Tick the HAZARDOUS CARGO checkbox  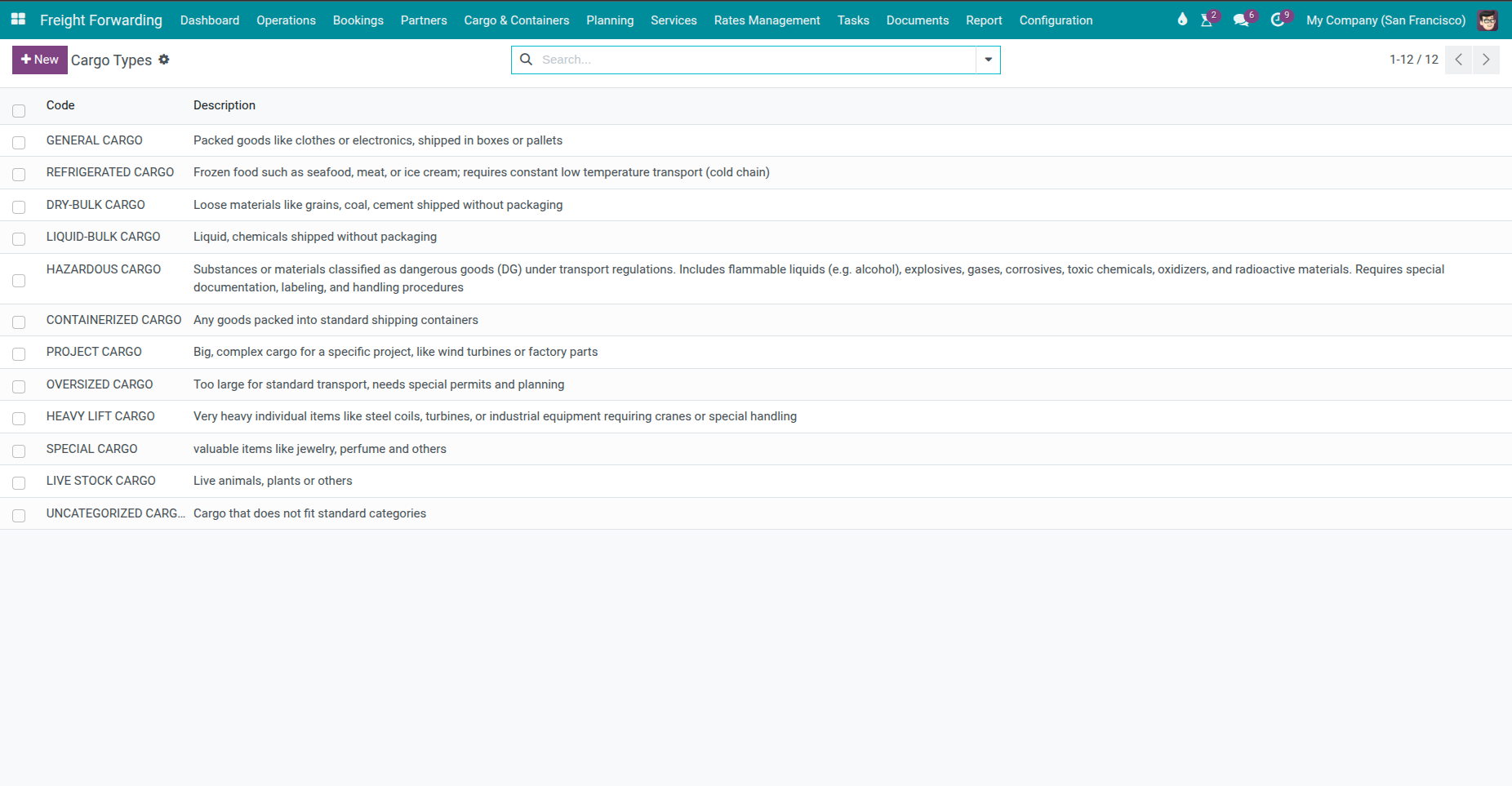19,280
